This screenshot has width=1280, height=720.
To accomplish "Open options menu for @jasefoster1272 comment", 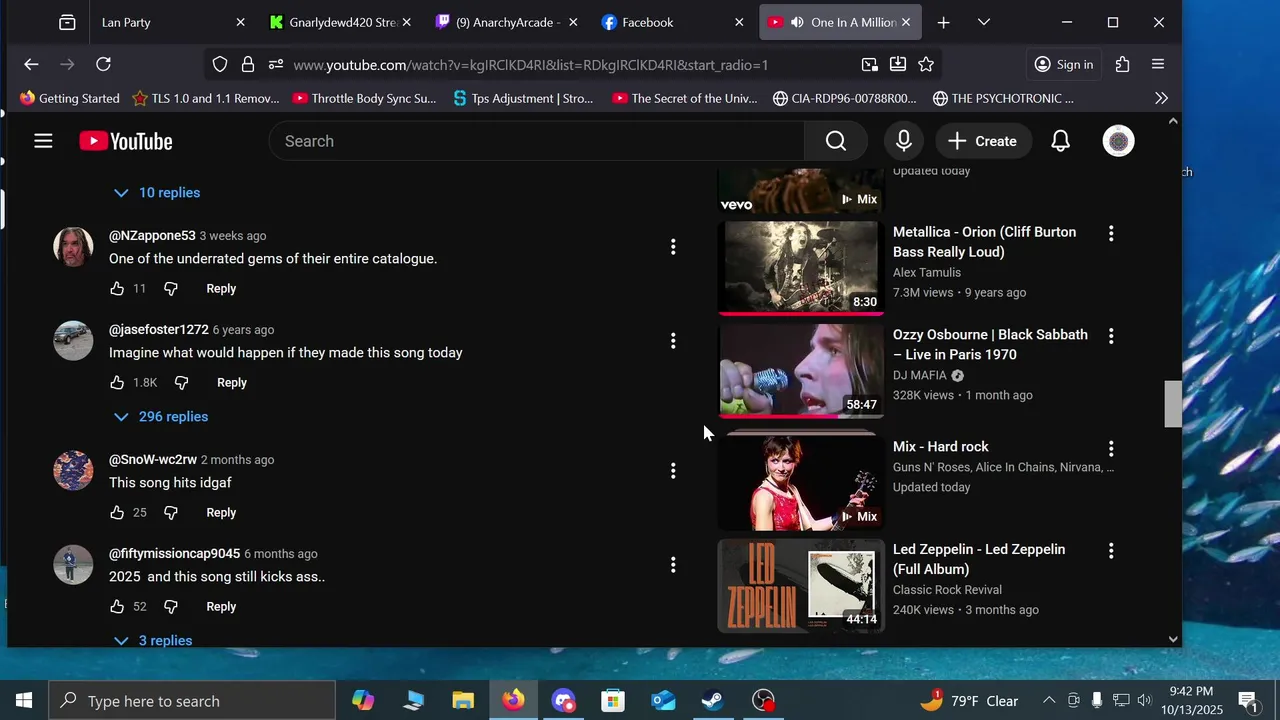I will (673, 341).
